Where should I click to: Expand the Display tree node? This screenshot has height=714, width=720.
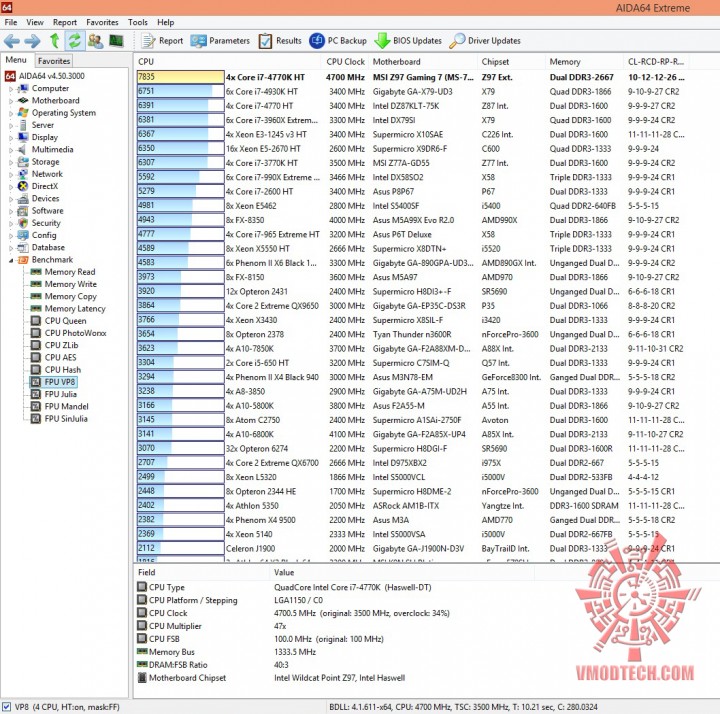point(11,137)
